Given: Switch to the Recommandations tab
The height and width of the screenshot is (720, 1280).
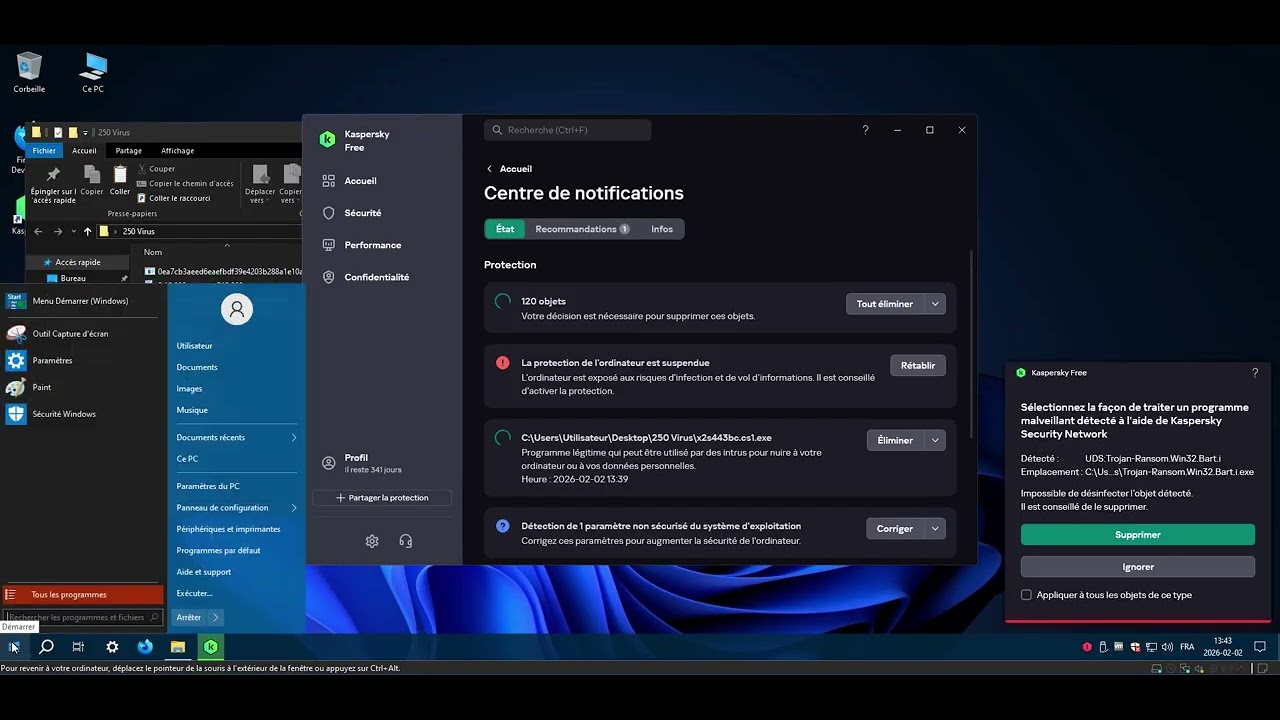Looking at the screenshot, I should [x=582, y=229].
